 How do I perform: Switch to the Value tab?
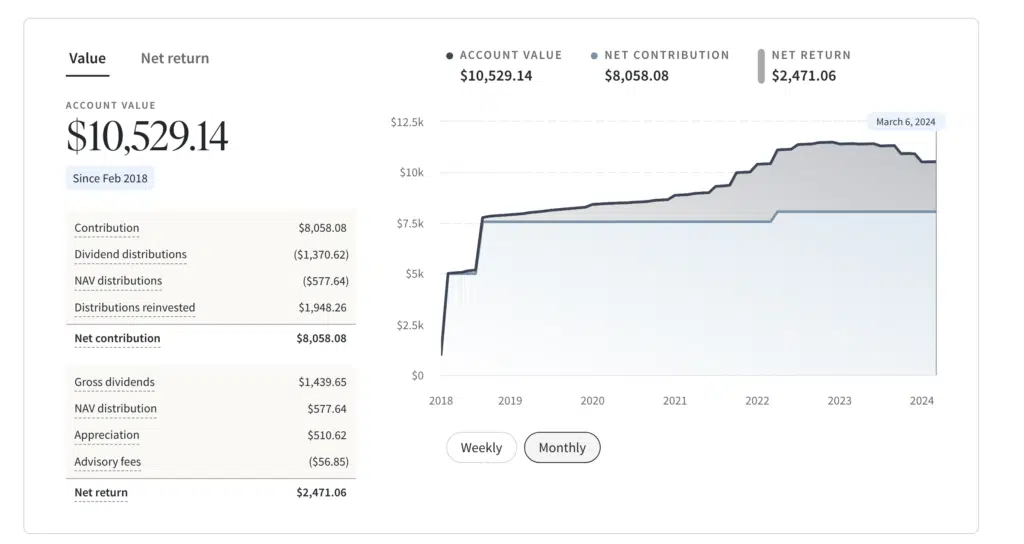coord(87,58)
